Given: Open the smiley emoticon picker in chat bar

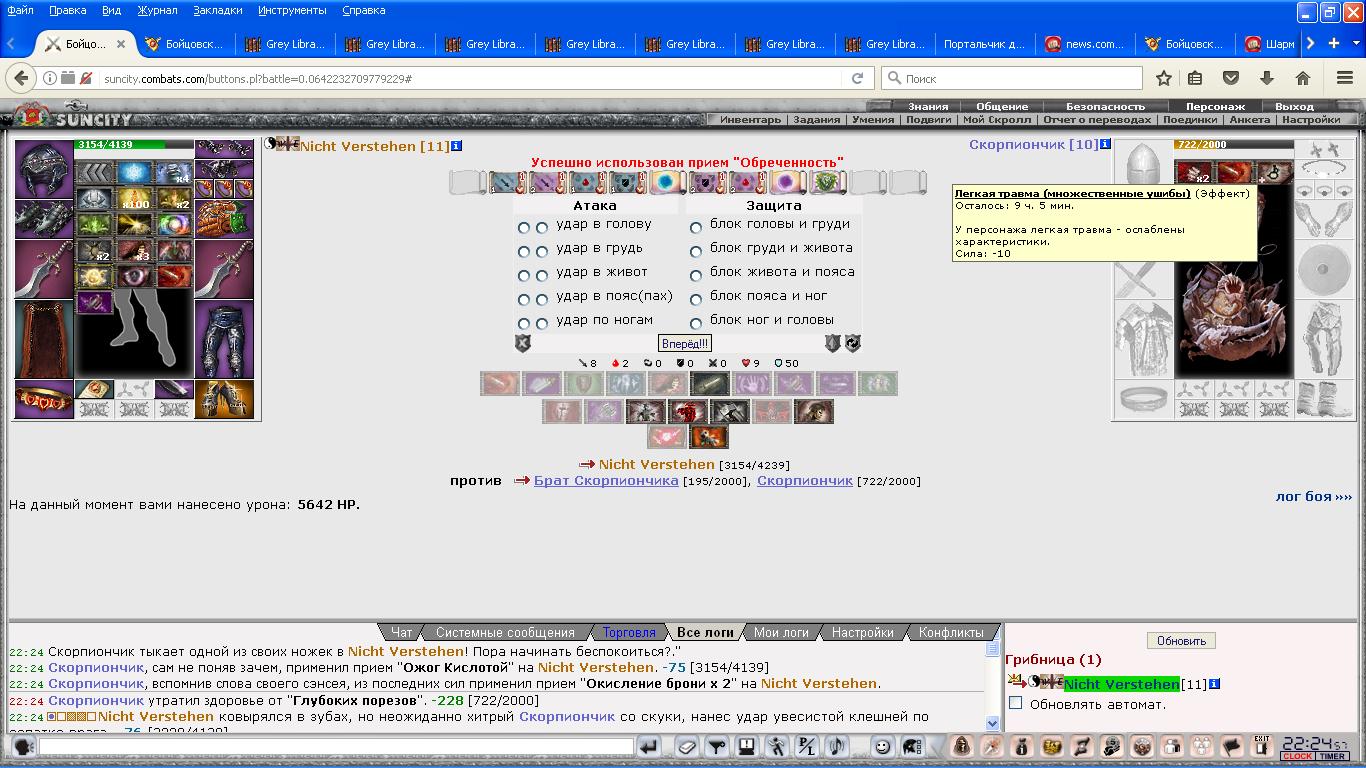Looking at the screenshot, I should click(x=882, y=745).
